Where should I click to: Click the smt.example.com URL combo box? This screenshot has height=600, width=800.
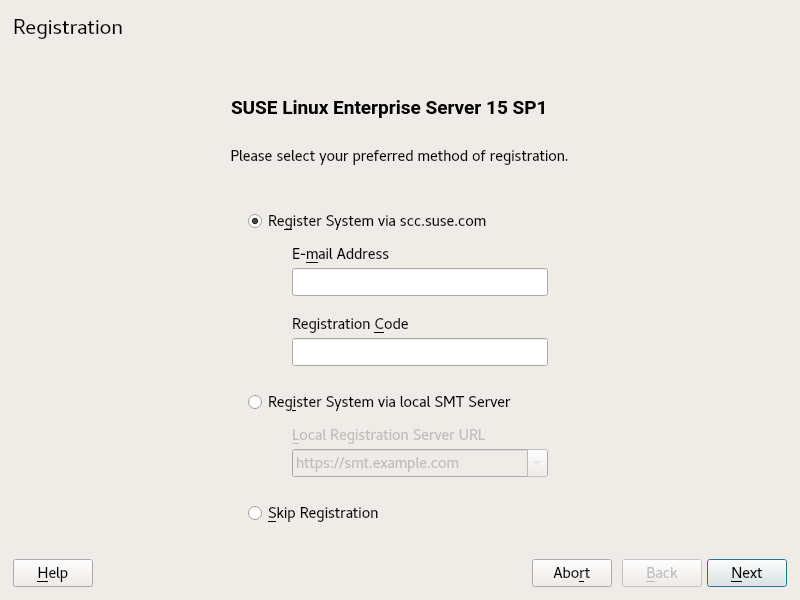click(x=409, y=463)
